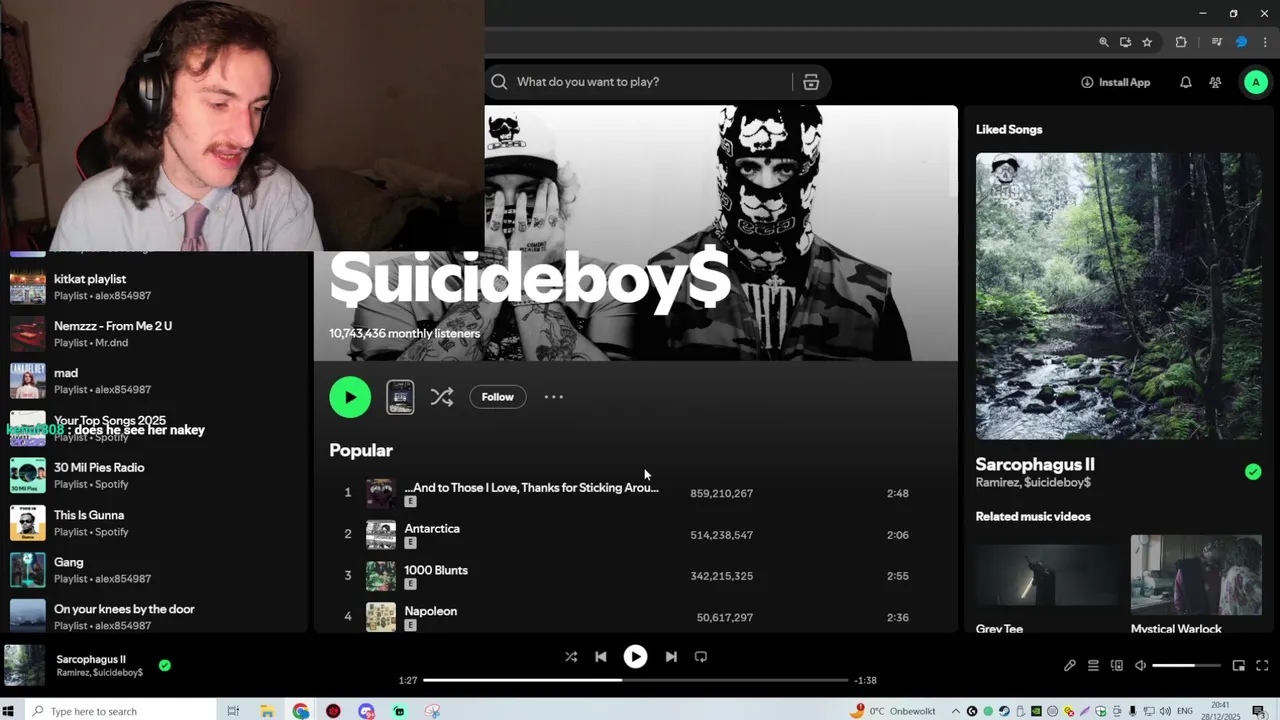Skip to previous track
Image resolution: width=1280 pixels, height=720 pixels.
tap(601, 657)
